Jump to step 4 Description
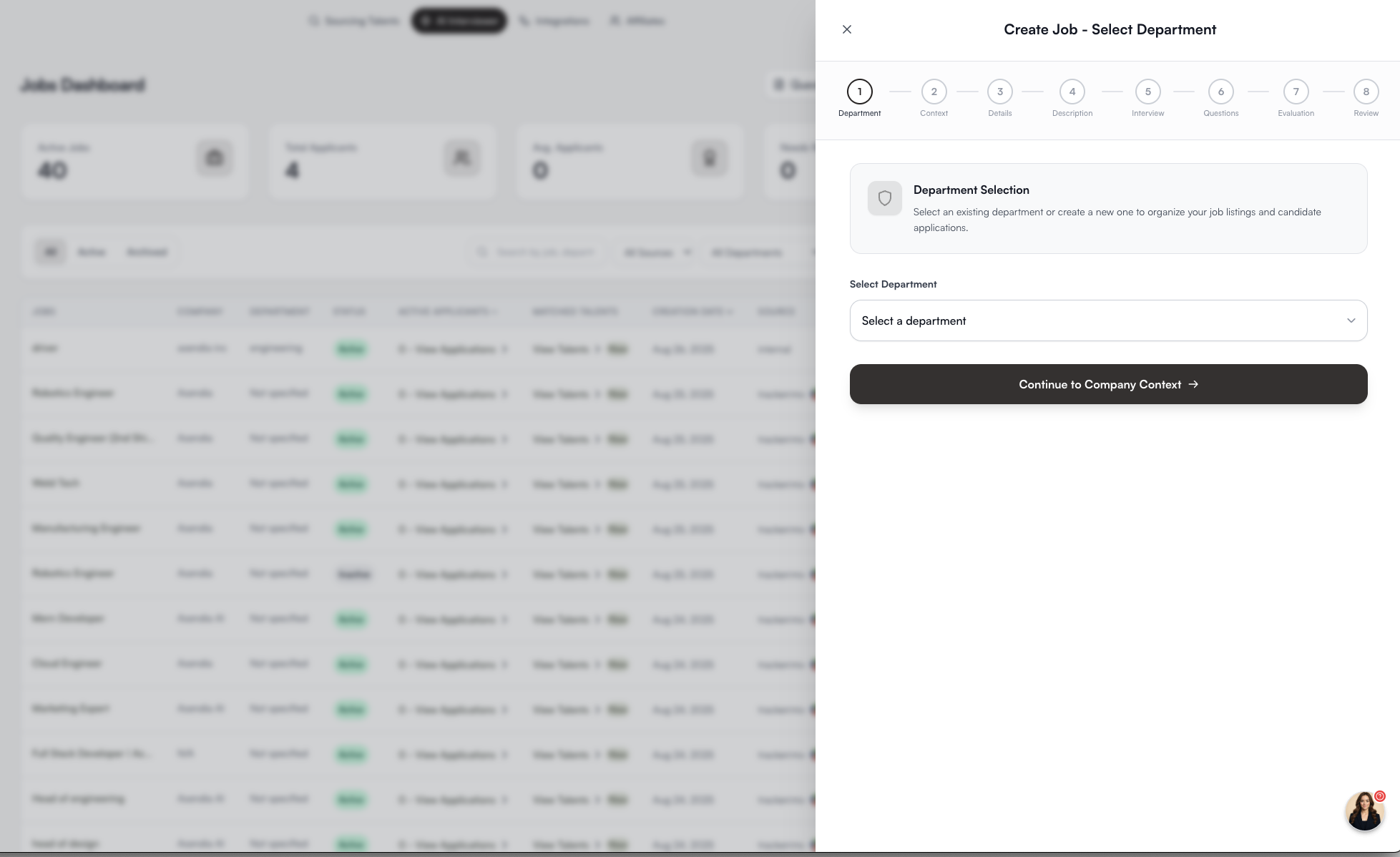 coord(1072,92)
